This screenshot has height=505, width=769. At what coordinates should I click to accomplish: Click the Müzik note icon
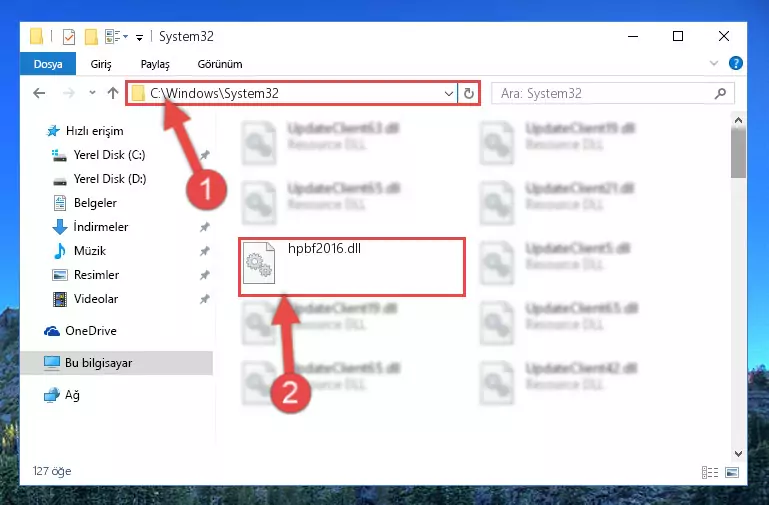pyautogui.click(x=59, y=251)
